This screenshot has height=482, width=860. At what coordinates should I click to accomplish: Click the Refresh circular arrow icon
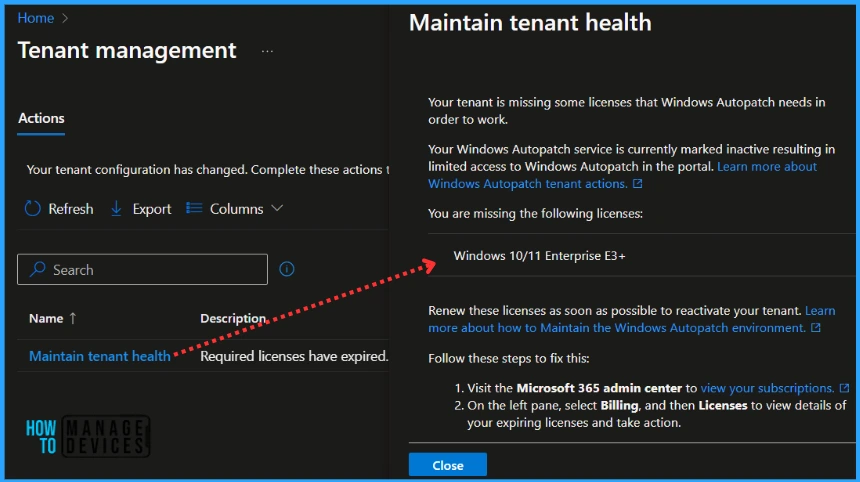[32, 208]
